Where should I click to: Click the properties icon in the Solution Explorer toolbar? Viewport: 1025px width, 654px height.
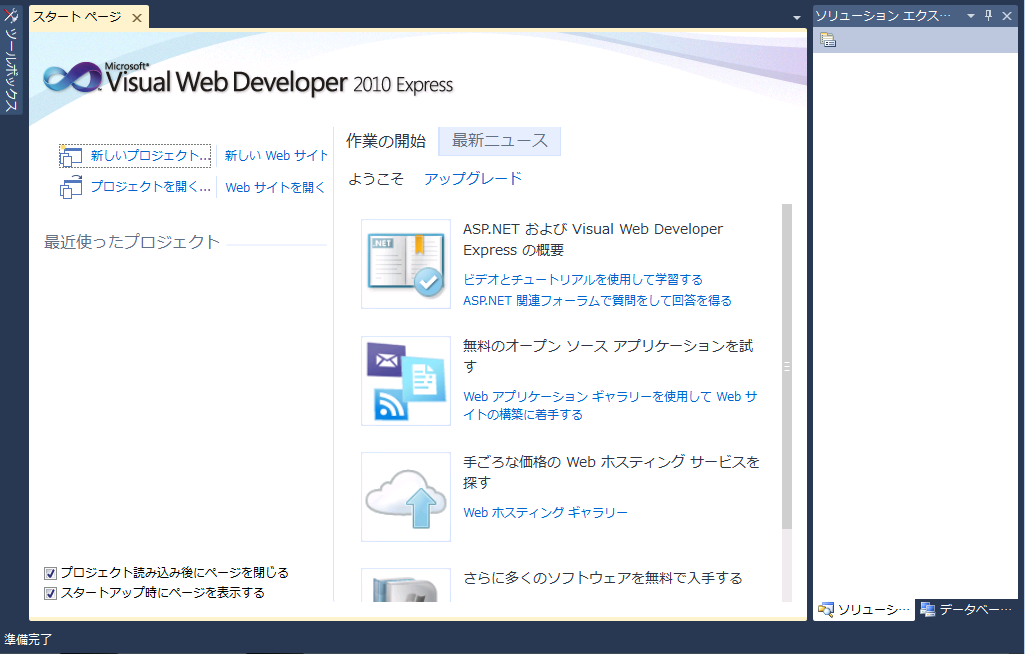click(x=828, y=41)
